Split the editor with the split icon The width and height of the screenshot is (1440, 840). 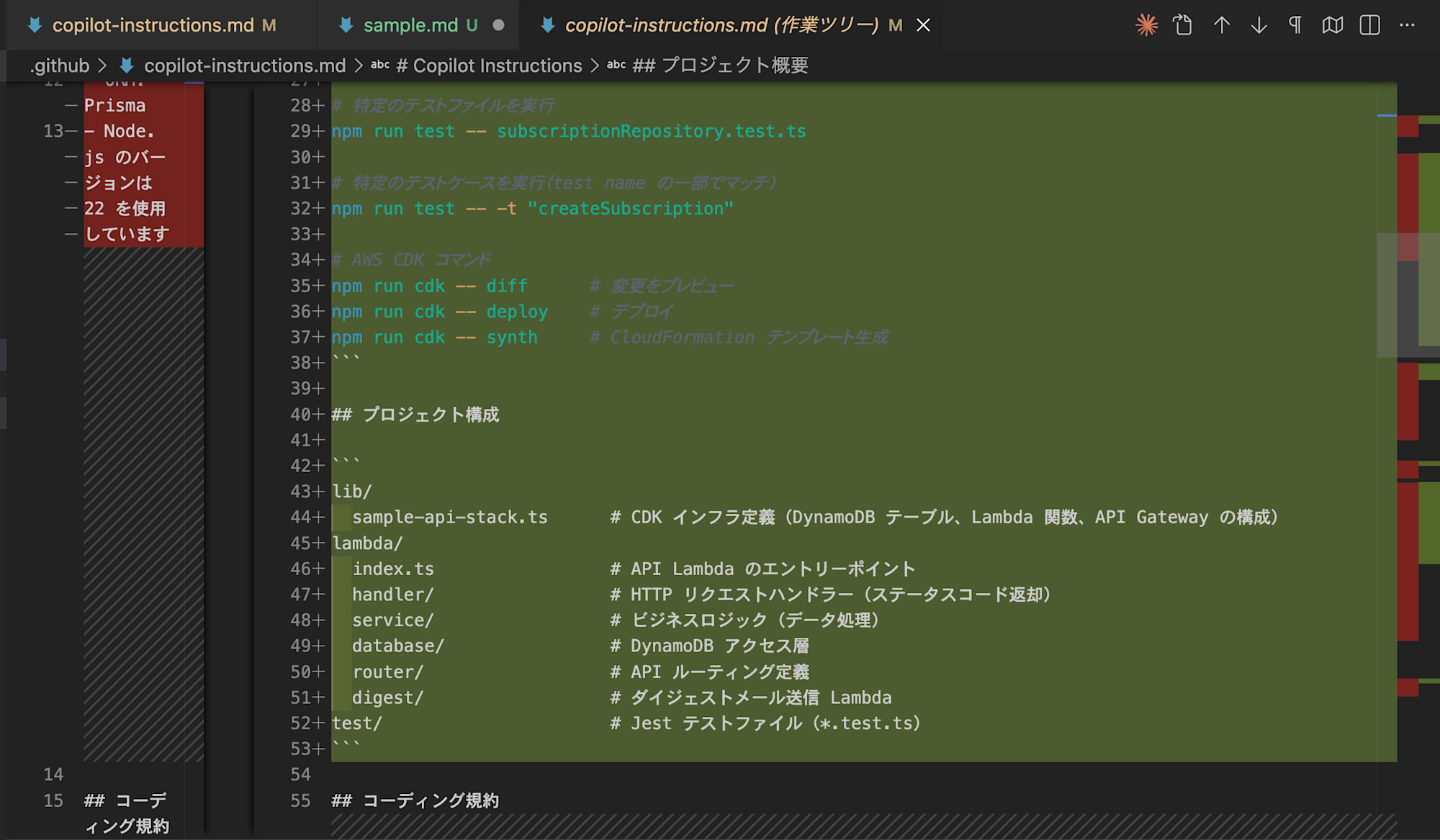[x=1370, y=25]
